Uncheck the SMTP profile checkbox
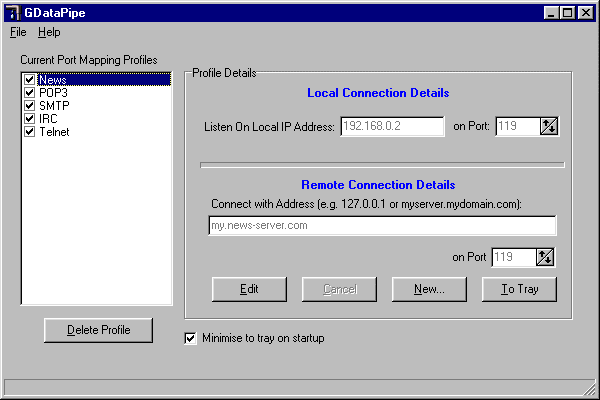 click(x=29, y=105)
